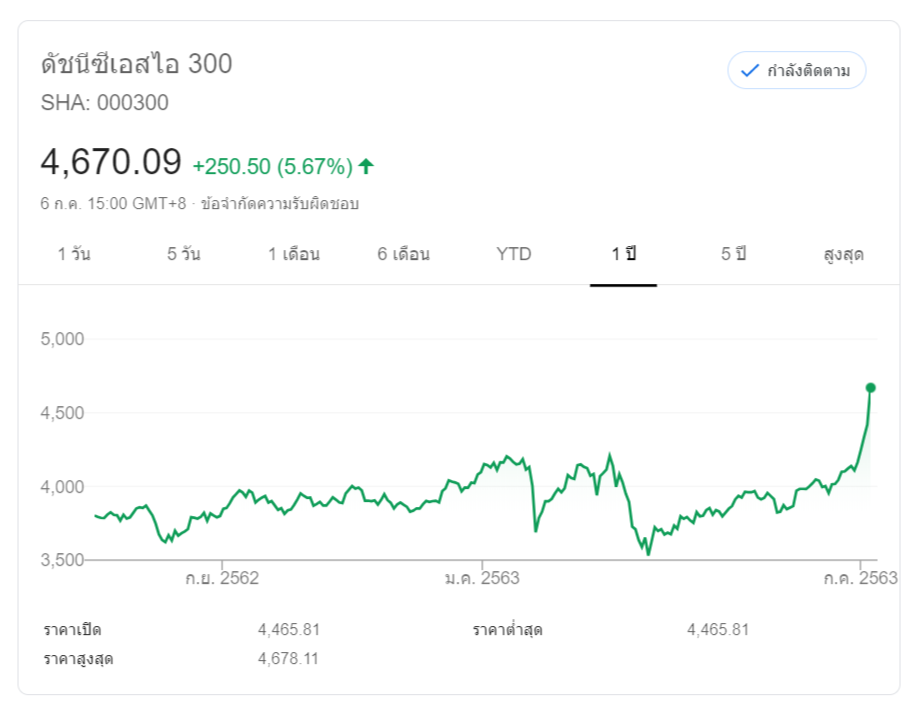The height and width of the screenshot is (712, 919).
Task: Switch to the 1 วัน tab
Action: 74,254
